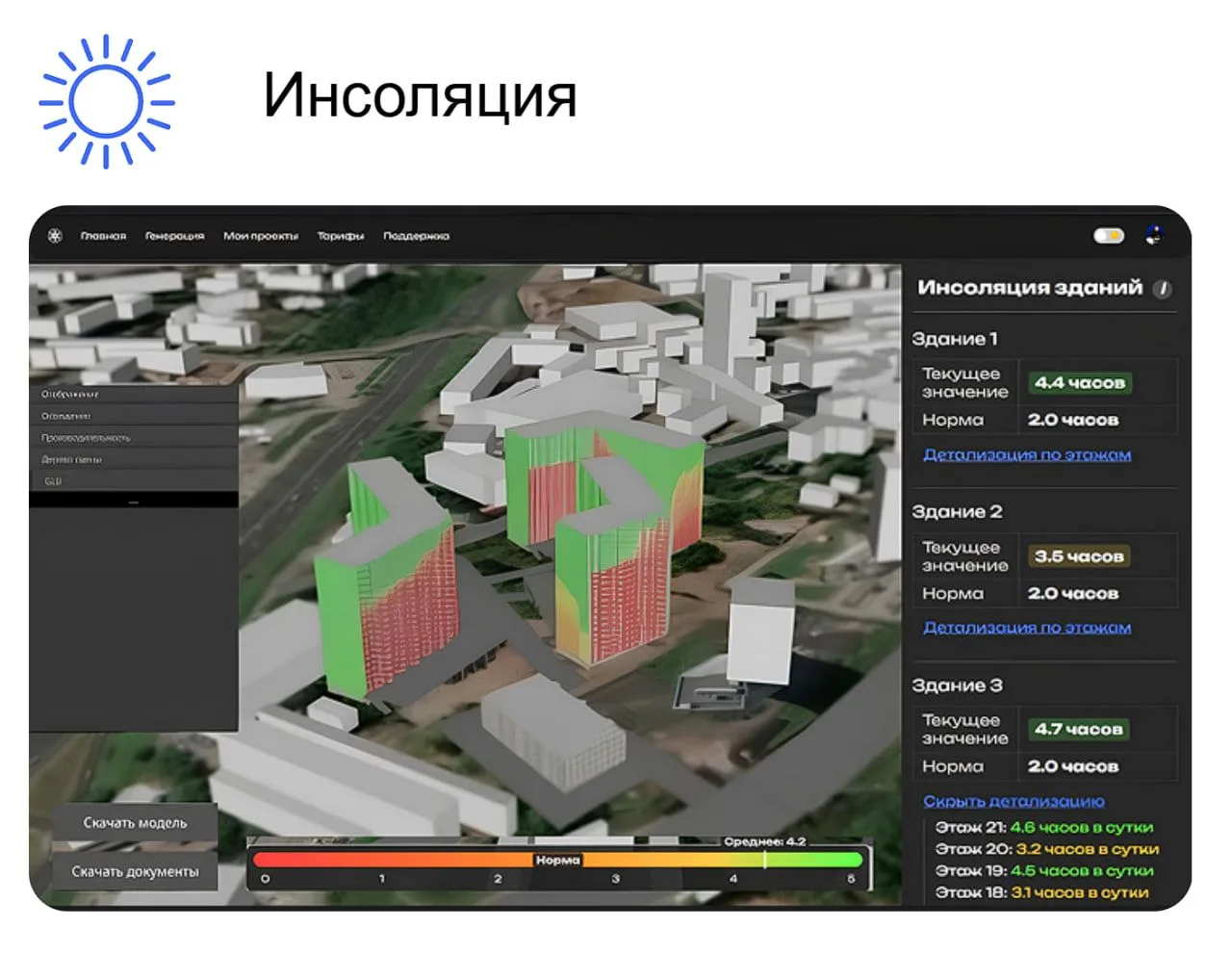Open the Главная menu item

pos(103,236)
